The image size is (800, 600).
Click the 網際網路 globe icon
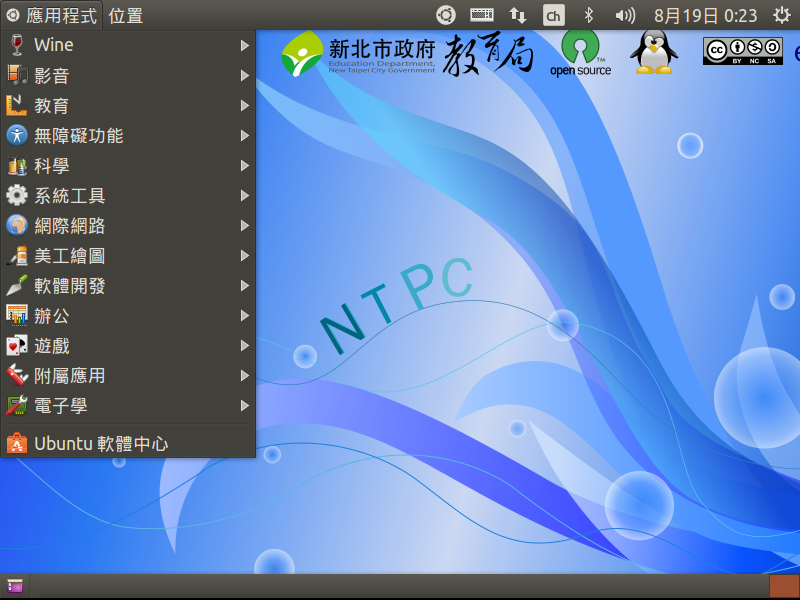(x=17, y=225)
